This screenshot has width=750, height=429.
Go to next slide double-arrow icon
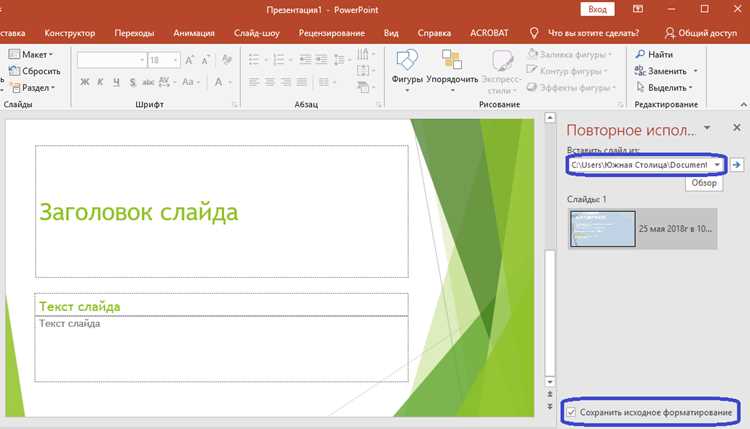click(550, 406)
